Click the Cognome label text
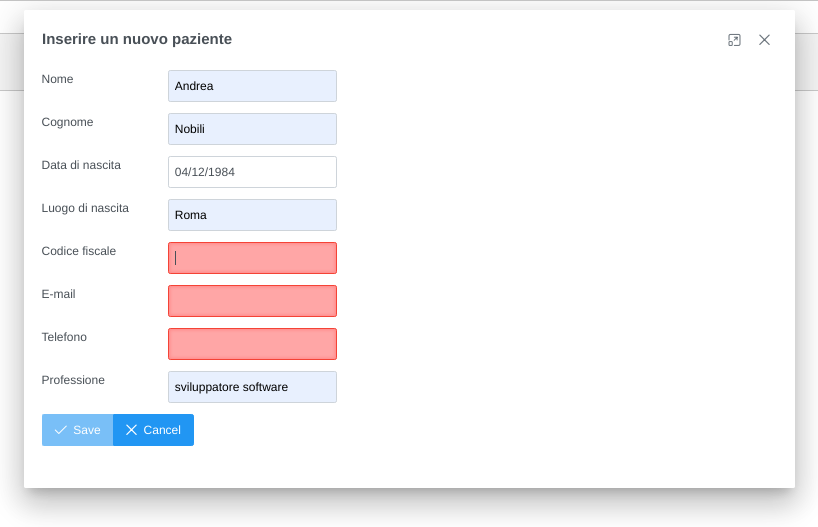Screen dimensions: 818x527 click(67, 122)
